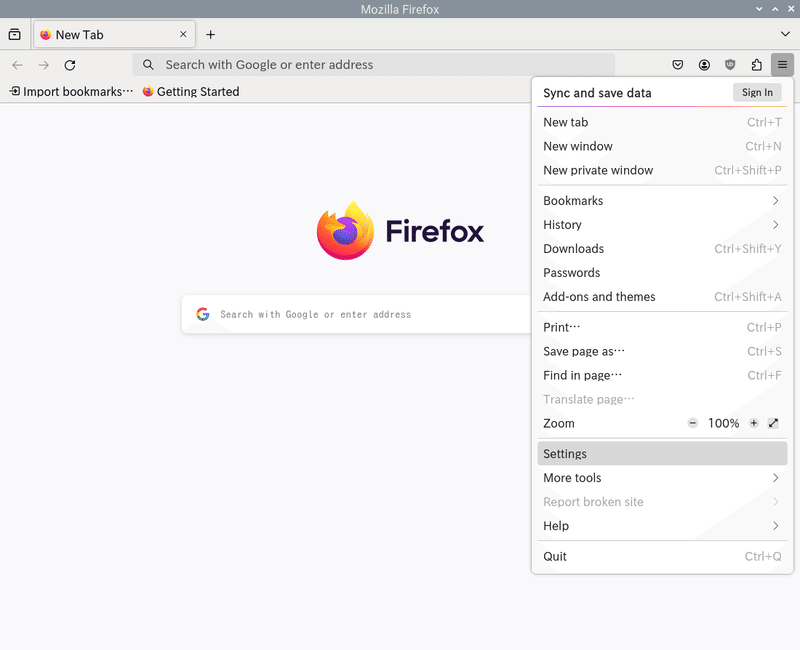Click the Firefox logo on page
Viewport: 800px width, 650px height.
tap(400, 231)
